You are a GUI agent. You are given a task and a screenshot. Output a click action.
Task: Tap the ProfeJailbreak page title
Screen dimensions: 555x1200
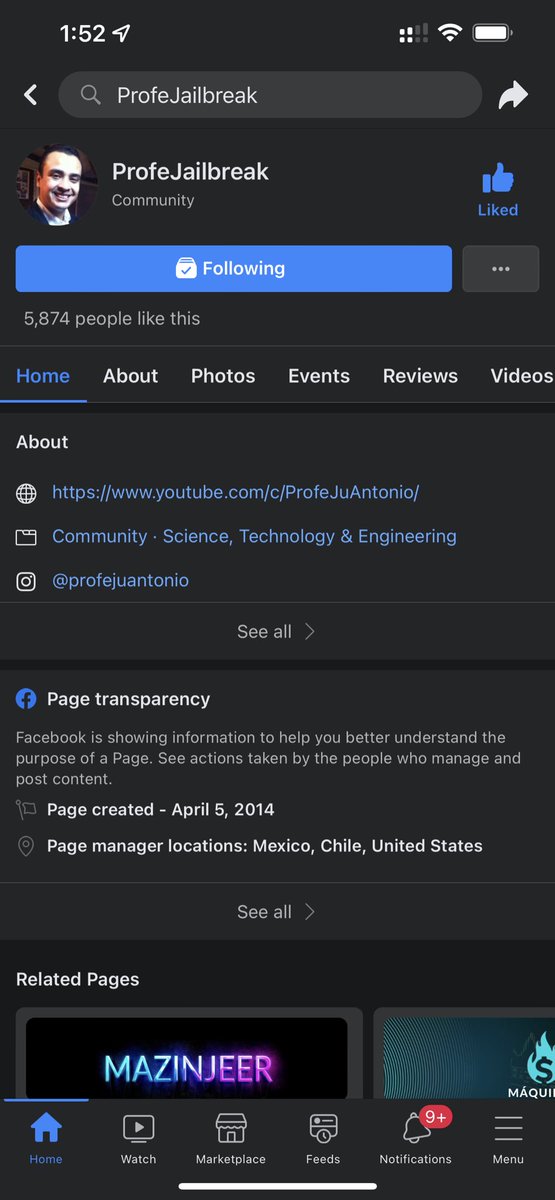(190, 171)
